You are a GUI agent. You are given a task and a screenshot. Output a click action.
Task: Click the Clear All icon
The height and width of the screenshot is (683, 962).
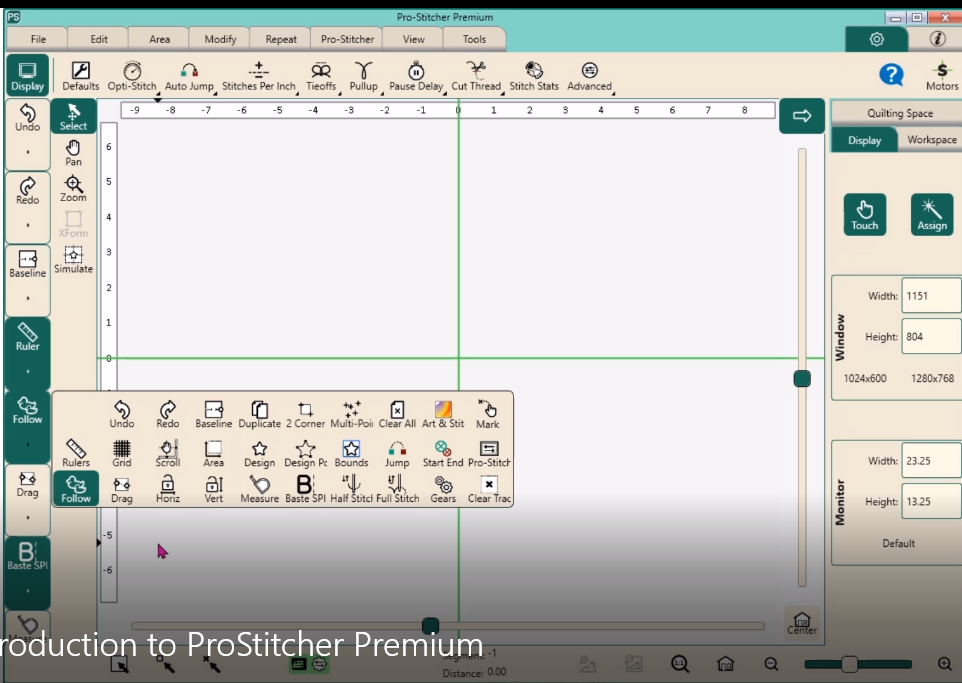[x=397, y=414]
